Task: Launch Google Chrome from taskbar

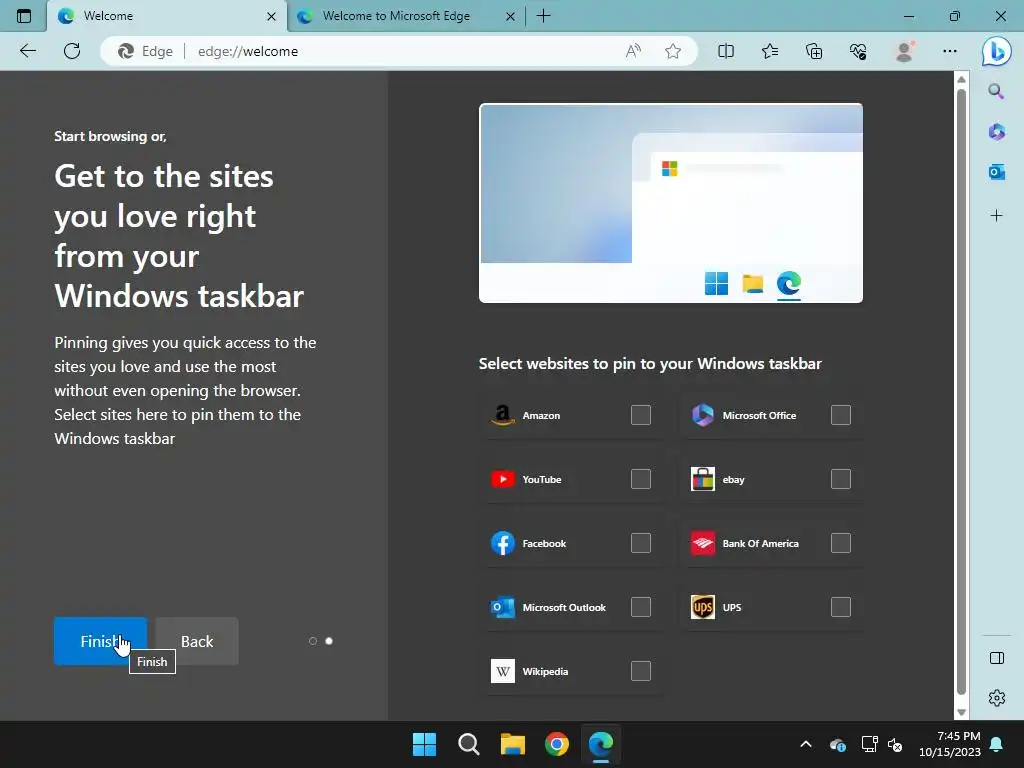Action: (556, 744)
